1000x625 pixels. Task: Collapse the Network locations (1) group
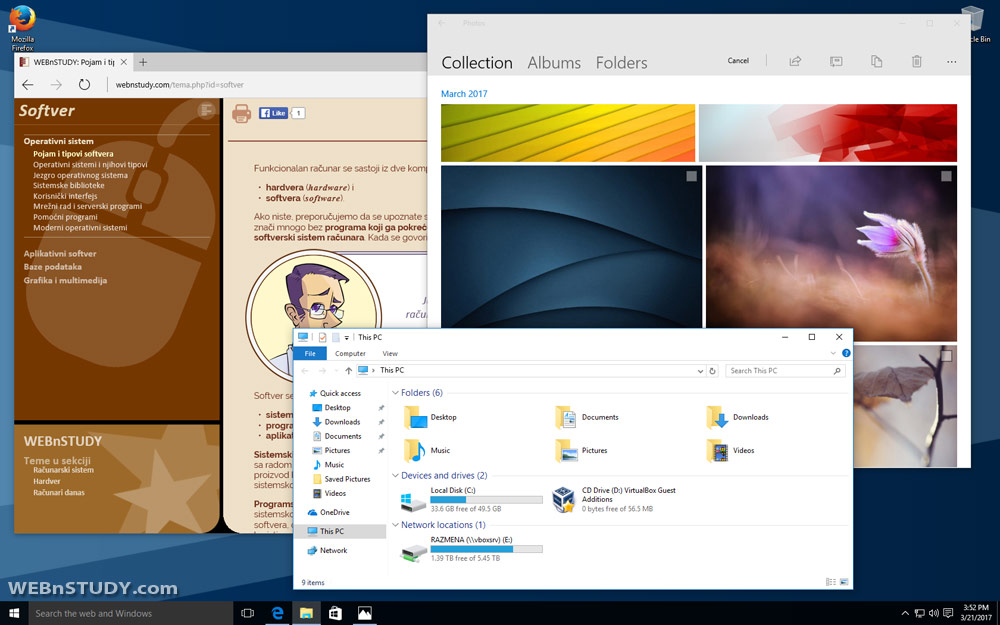[x=395, y=525]
